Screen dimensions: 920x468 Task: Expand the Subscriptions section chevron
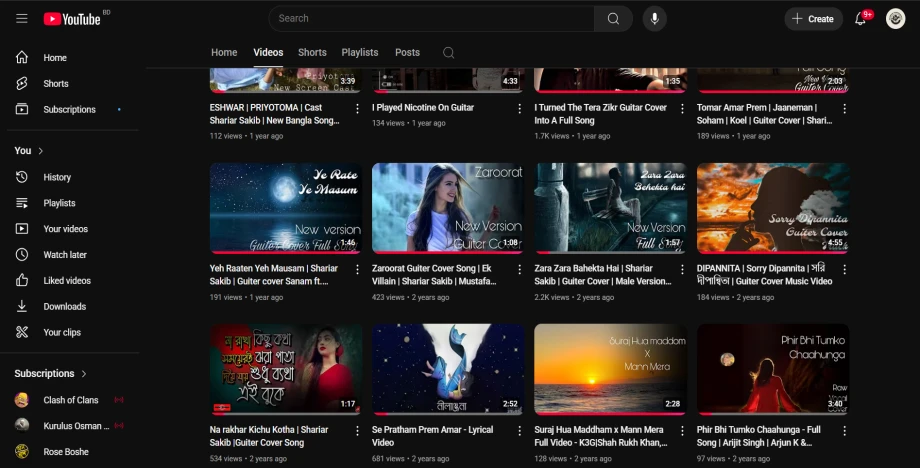click(x=84, y=374)
